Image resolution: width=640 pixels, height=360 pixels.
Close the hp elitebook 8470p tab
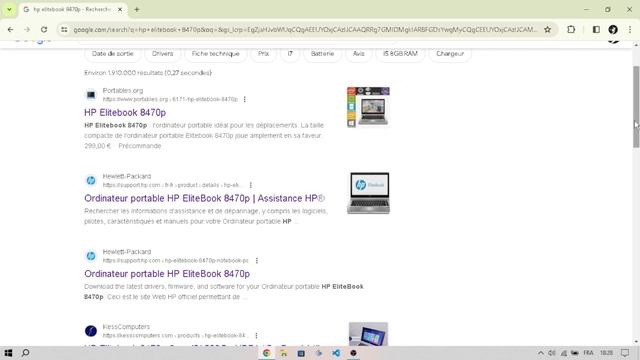coord(120,9)
